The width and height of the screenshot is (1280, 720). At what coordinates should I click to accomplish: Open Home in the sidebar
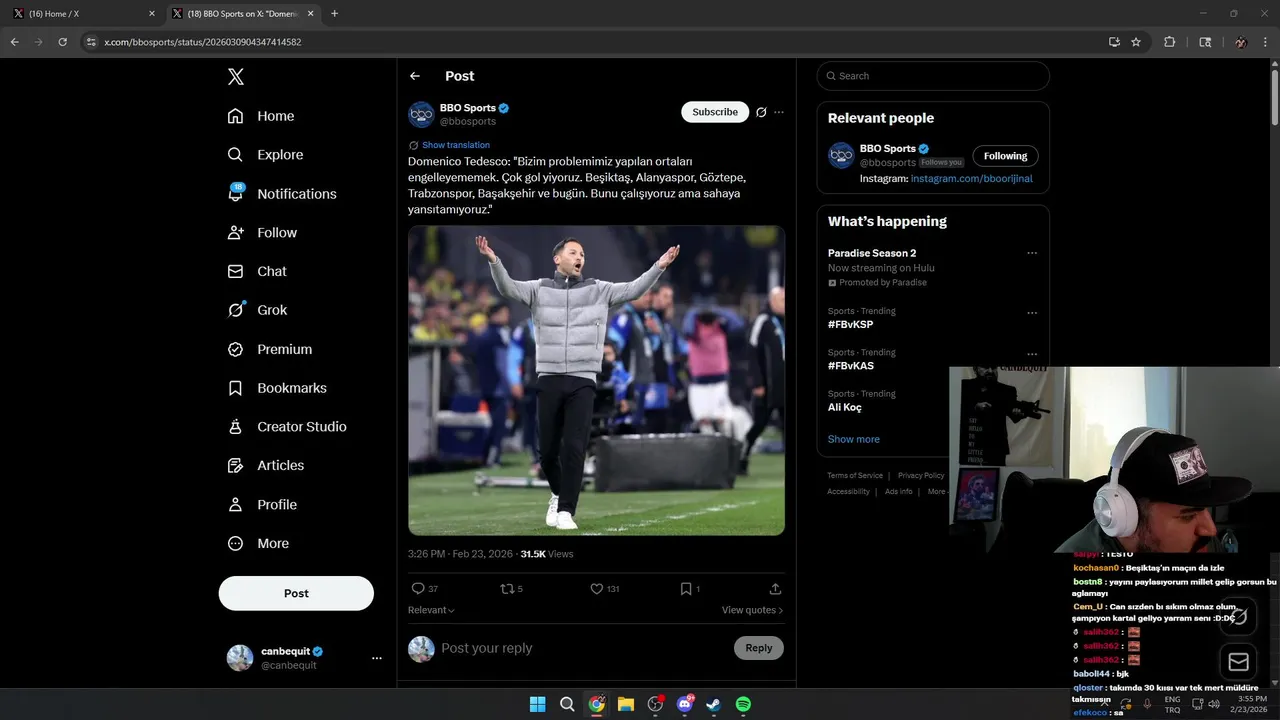[x=261, y=116]
